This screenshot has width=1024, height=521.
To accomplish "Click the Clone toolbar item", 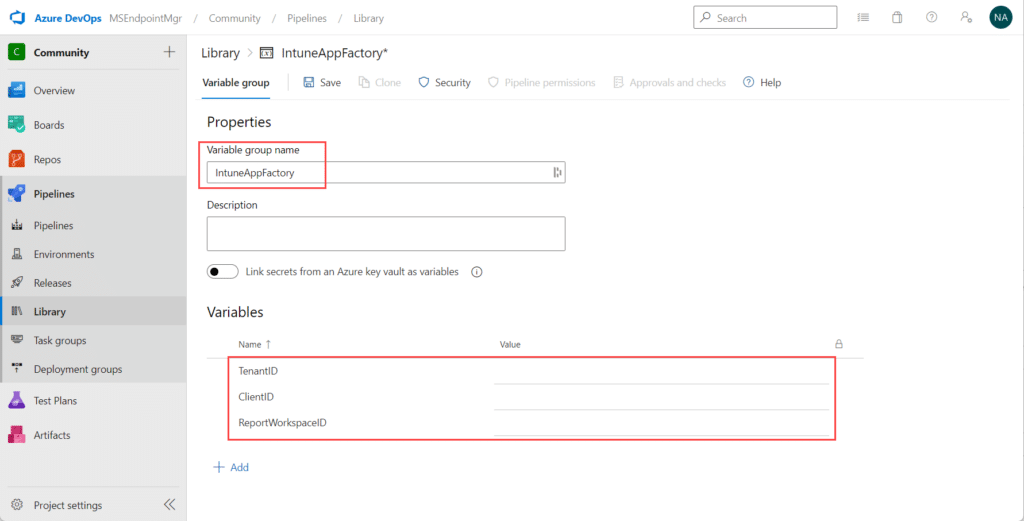I will [x=379, y=82].
